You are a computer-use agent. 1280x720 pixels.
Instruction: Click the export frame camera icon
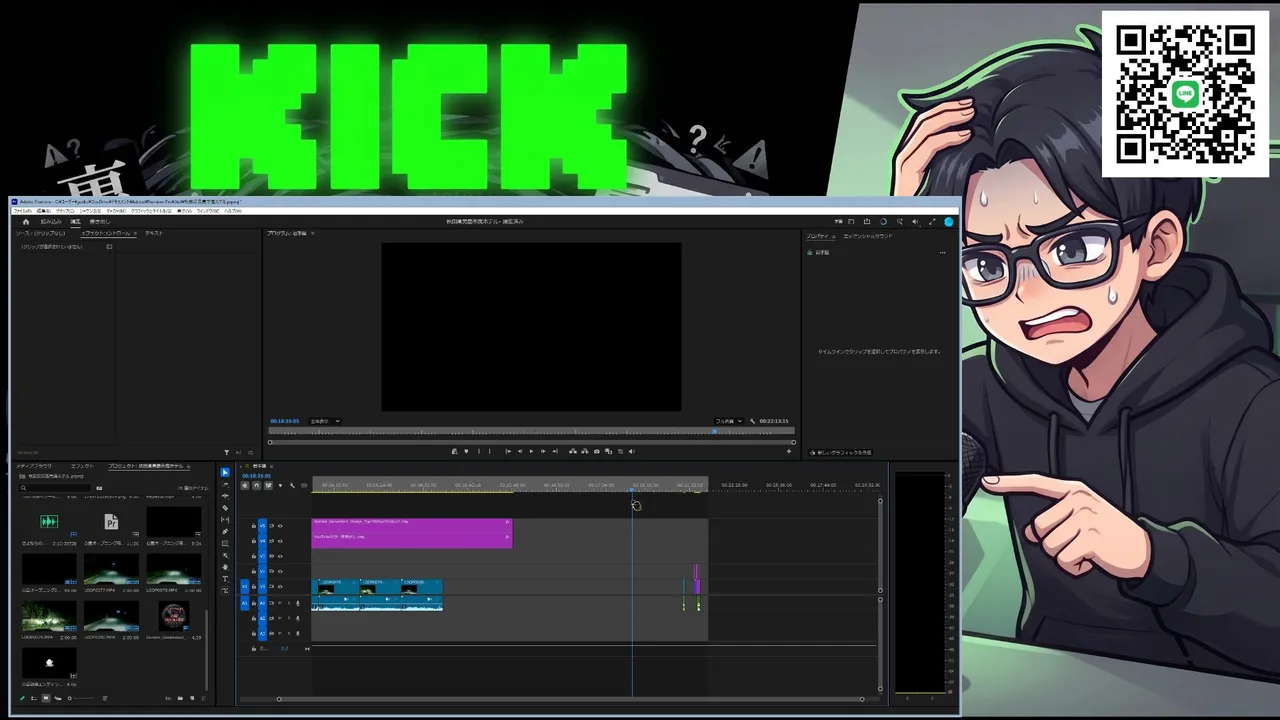point(597,451)
